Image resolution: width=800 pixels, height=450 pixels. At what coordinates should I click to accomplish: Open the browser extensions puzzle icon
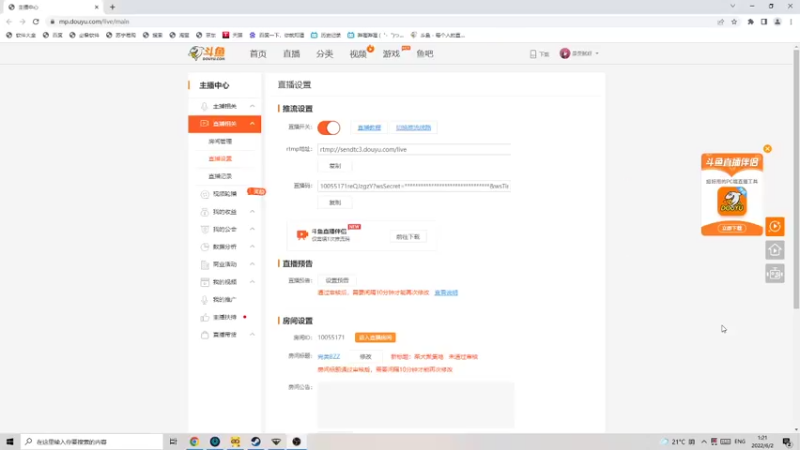click(751, 21)
